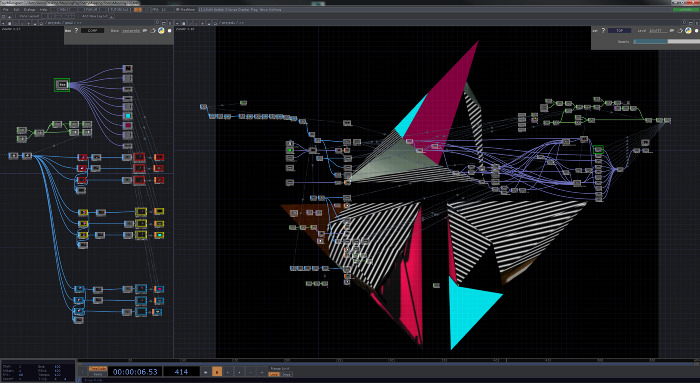This screenshot has width=700, height=383.
Task: Click the maximize icon in the right pane bar
Action: tap(691, 23)
